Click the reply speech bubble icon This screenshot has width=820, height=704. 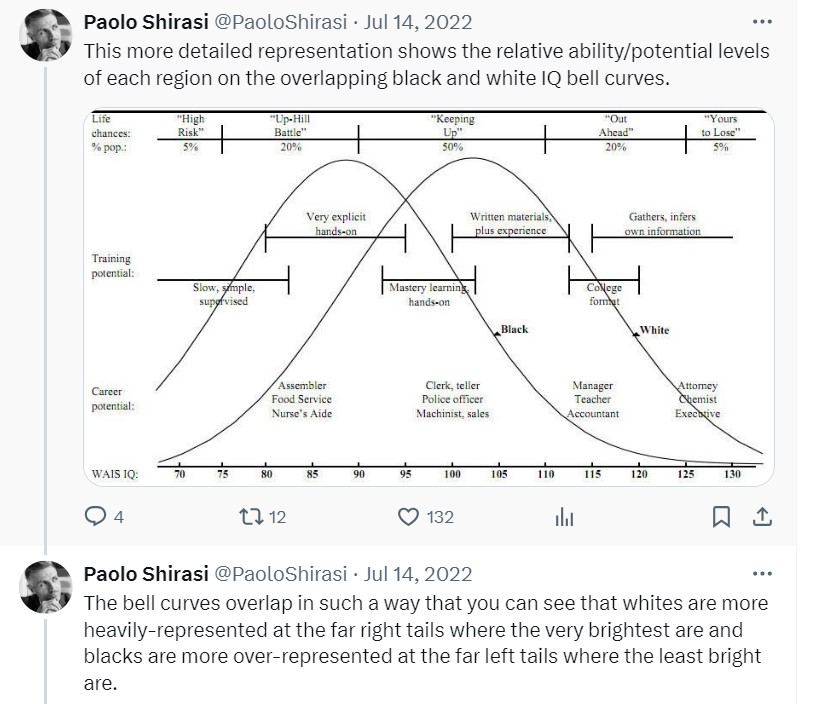96,516
